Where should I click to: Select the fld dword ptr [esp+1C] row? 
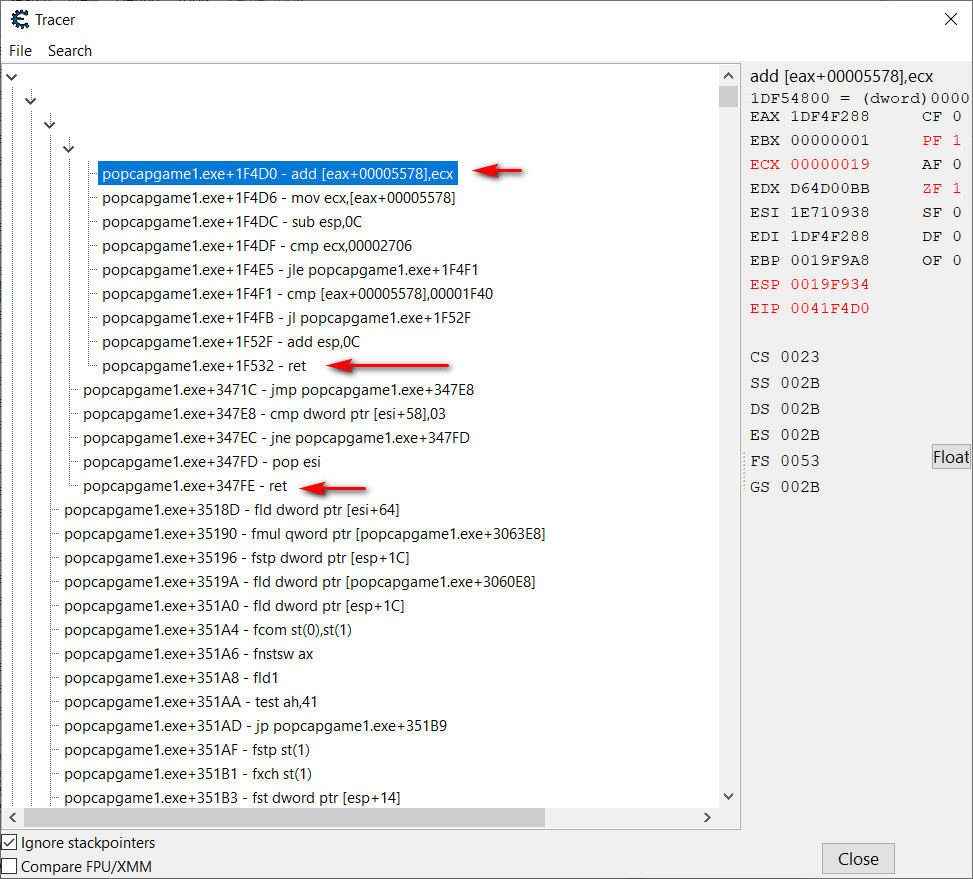(234, 606)
